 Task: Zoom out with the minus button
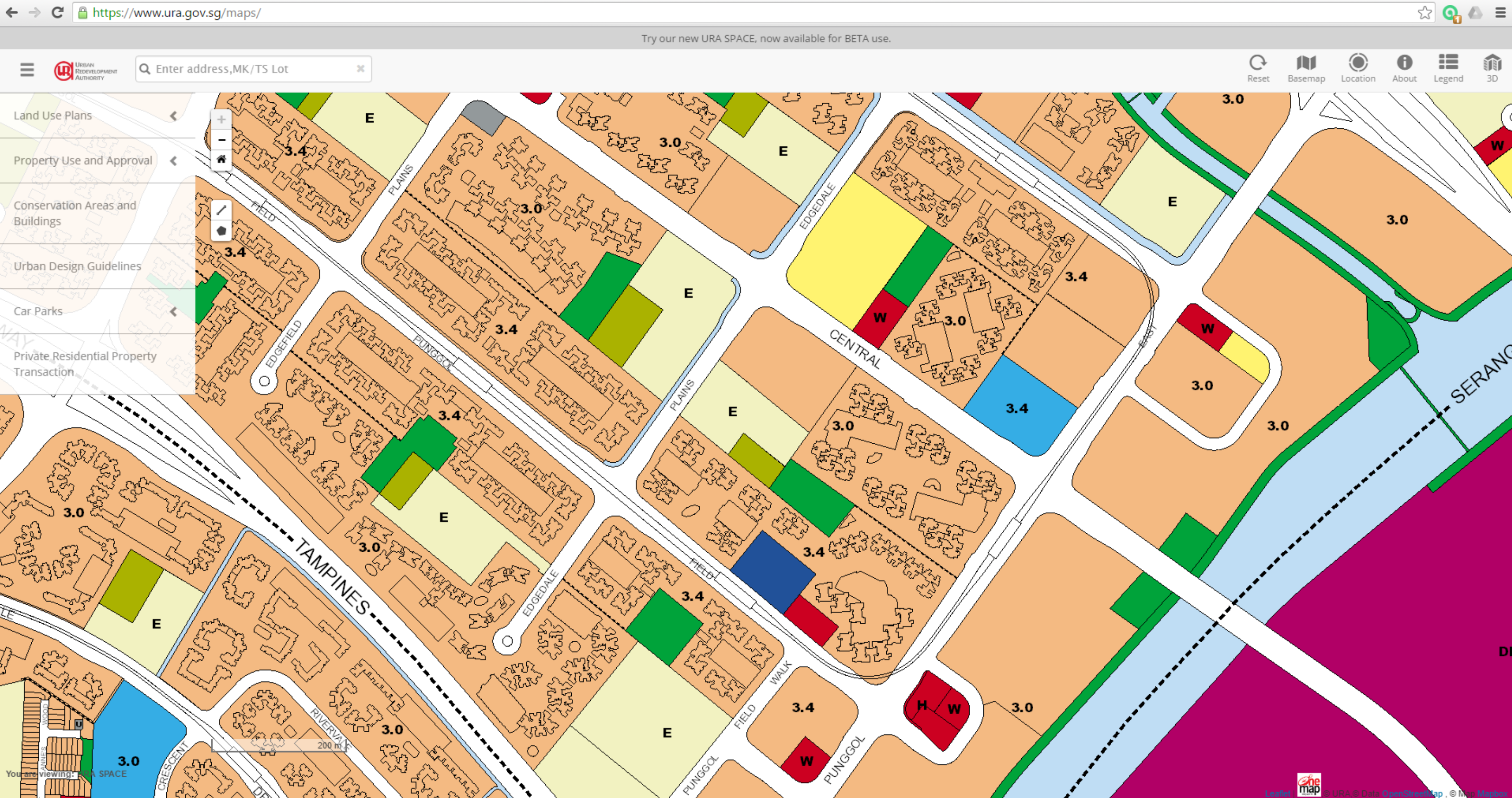221,140
